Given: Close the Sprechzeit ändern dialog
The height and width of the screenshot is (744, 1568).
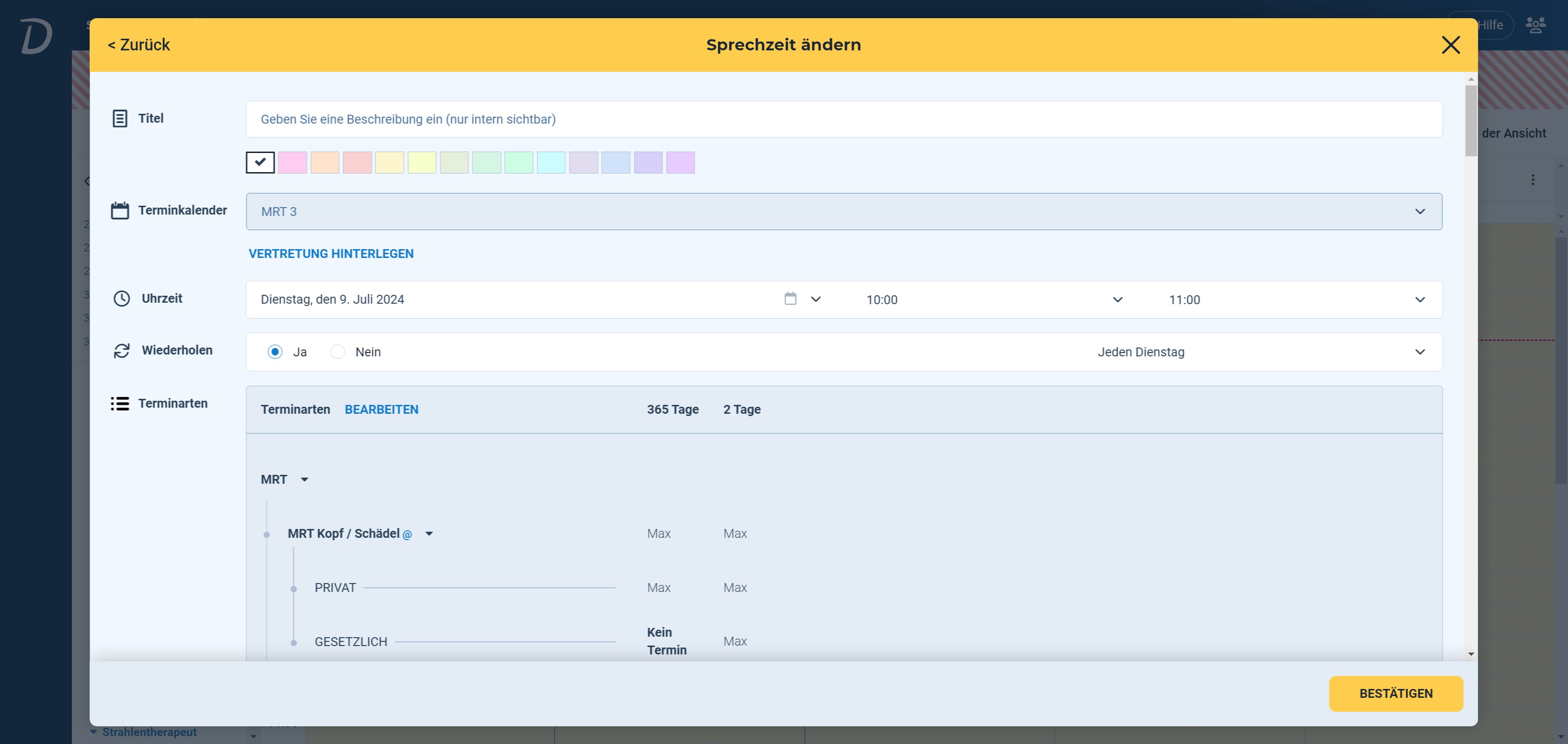Looking at the screenshot, I should 1450,45.
